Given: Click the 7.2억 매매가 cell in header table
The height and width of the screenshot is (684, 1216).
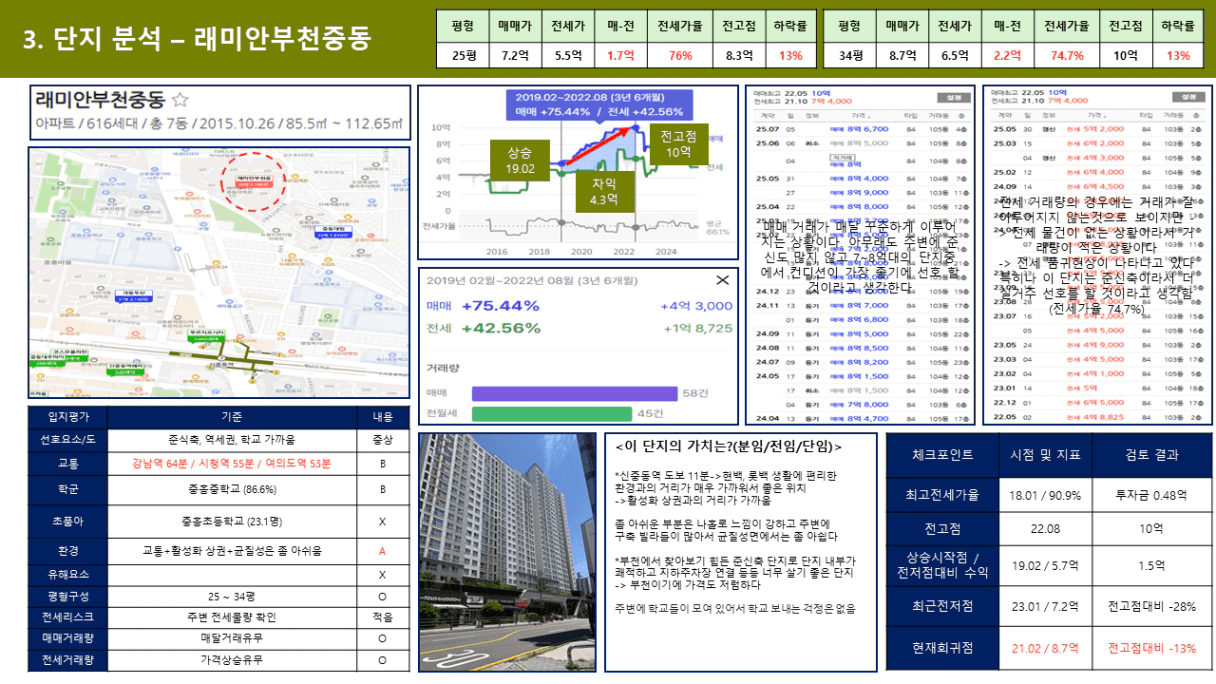Looking at the screenshot, I should 516,56.
